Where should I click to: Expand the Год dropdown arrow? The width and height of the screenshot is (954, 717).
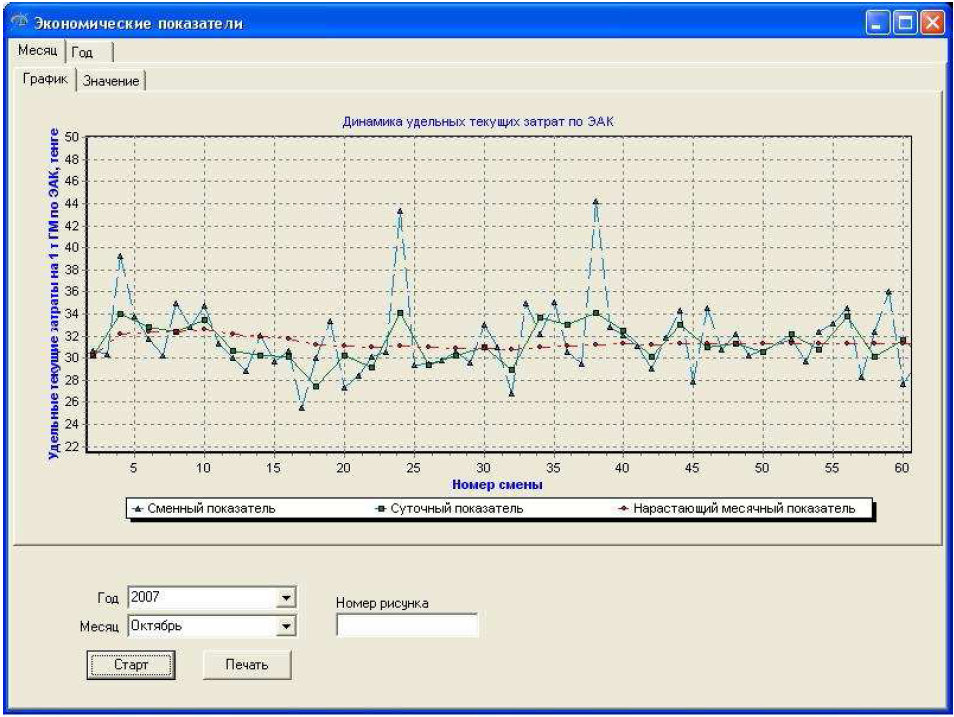[x=288, y=597]
